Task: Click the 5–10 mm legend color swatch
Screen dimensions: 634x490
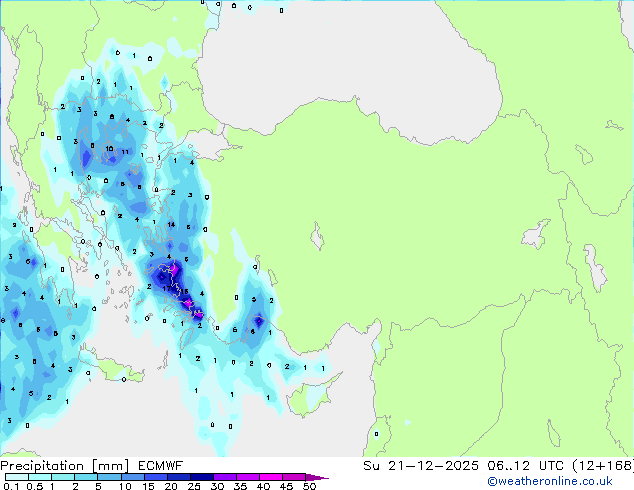Action: click(x=109, y=477)
